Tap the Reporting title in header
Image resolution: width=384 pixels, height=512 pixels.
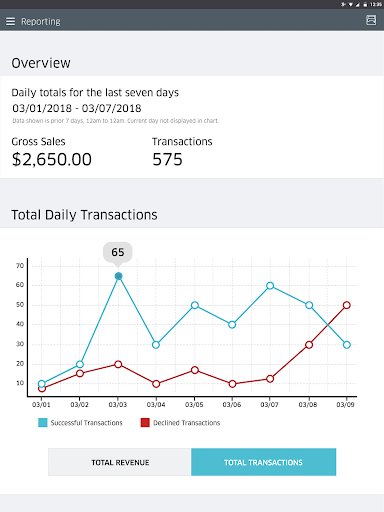[41, 22]
